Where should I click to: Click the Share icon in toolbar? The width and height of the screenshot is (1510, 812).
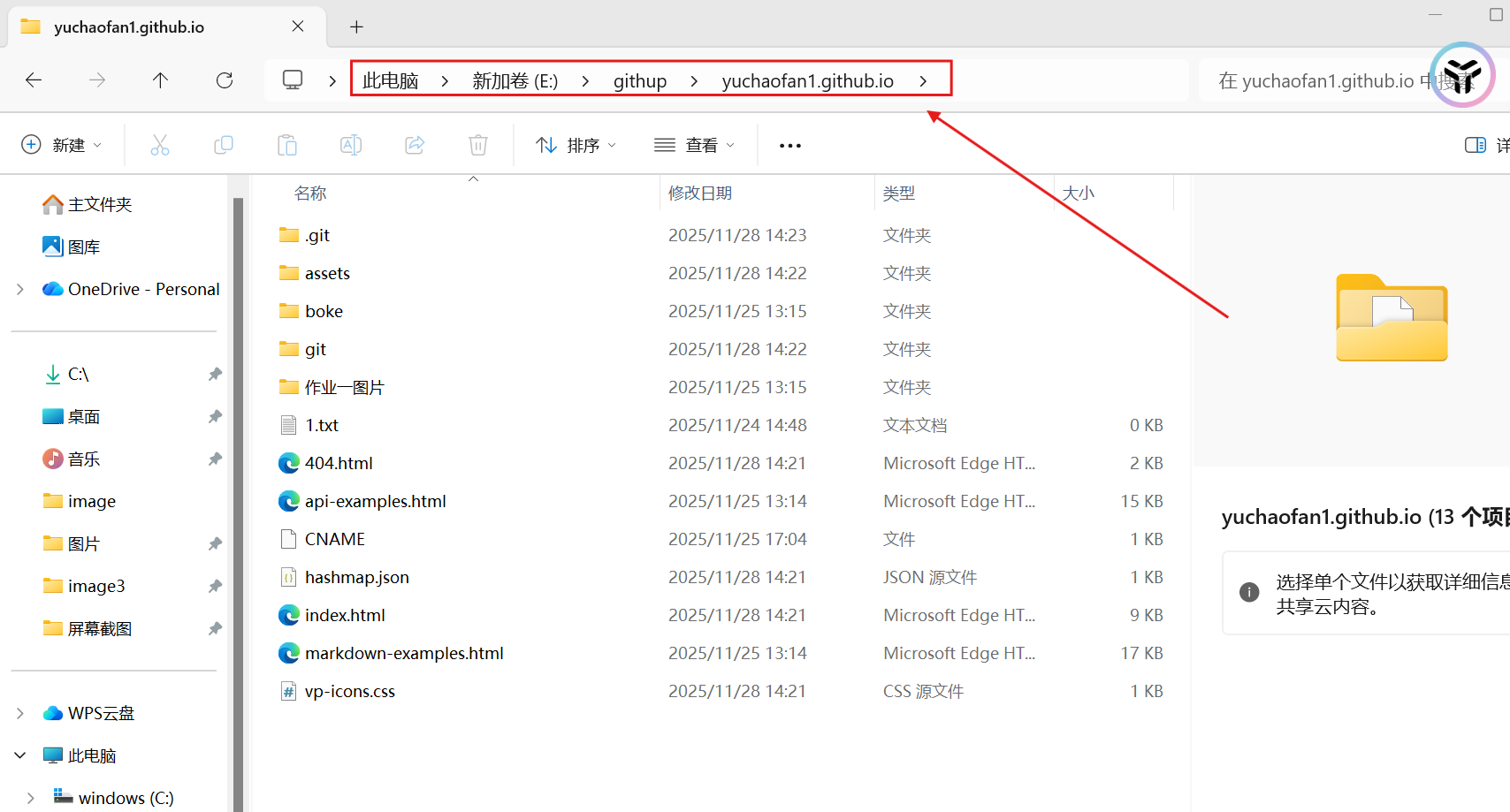pyautogui.click(x=415, y=145)
